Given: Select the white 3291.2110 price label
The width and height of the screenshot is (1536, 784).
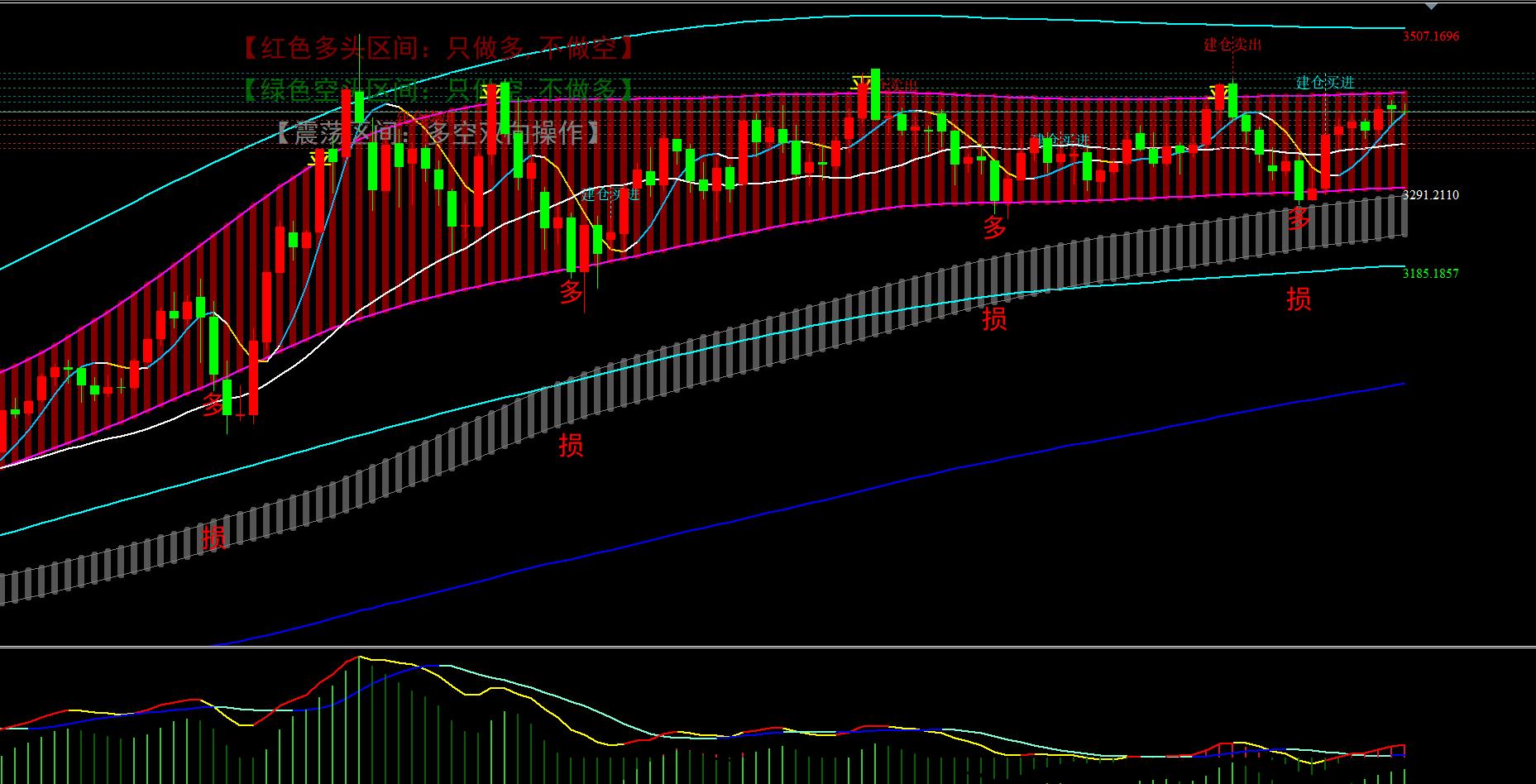Looking at the screenshot, I should (1431, 195).
